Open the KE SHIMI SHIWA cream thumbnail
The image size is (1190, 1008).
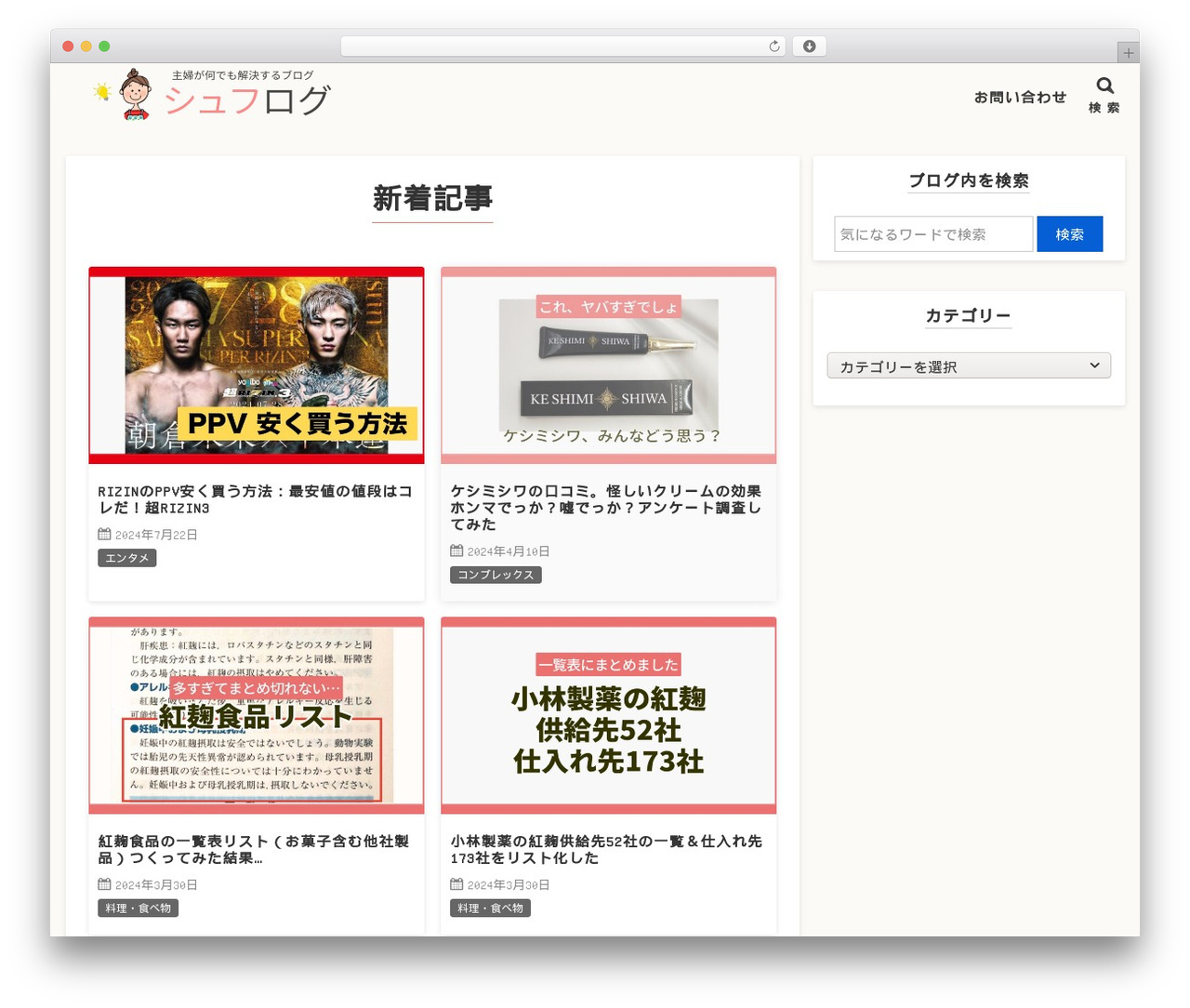(609, 365)
